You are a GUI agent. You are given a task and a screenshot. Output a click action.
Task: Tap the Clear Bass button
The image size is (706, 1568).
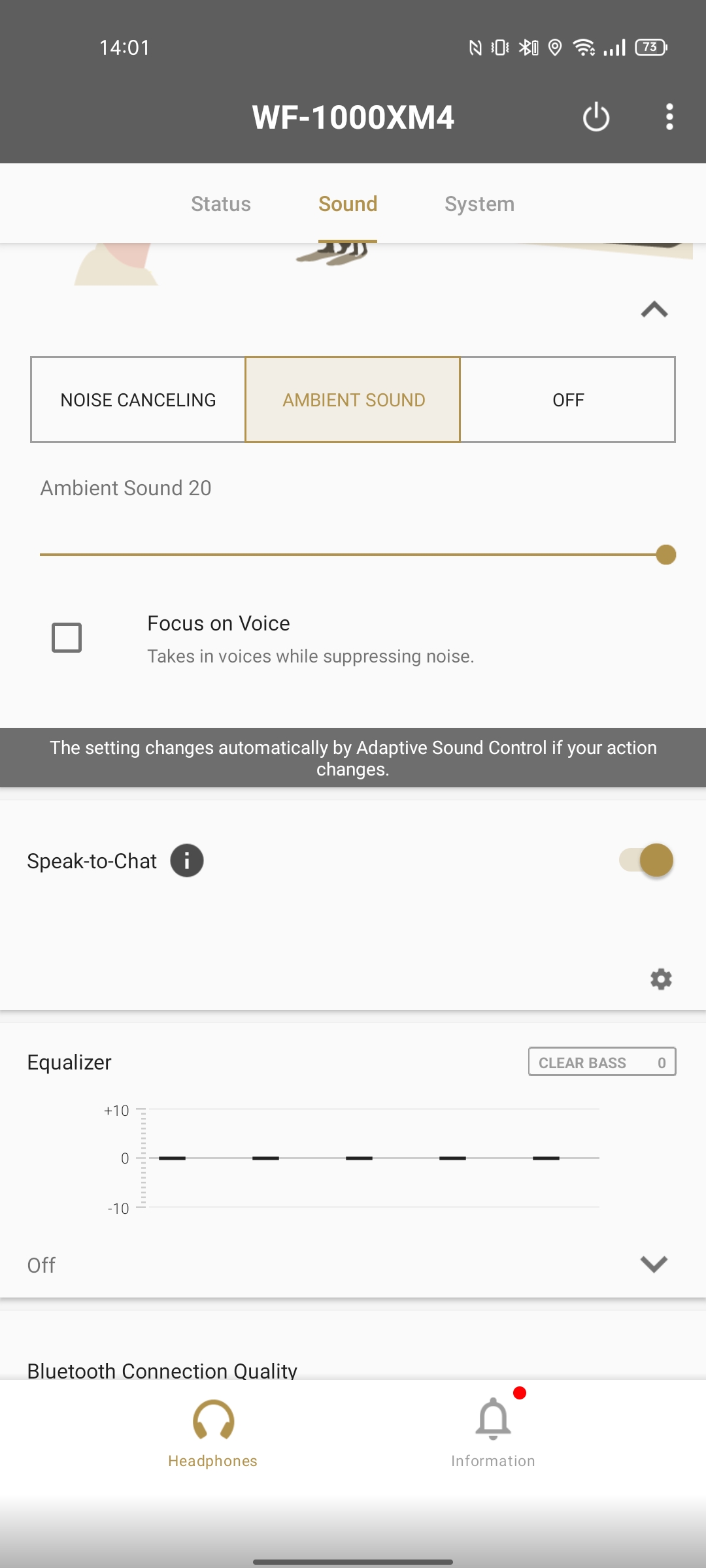[x=601, y=1062]
